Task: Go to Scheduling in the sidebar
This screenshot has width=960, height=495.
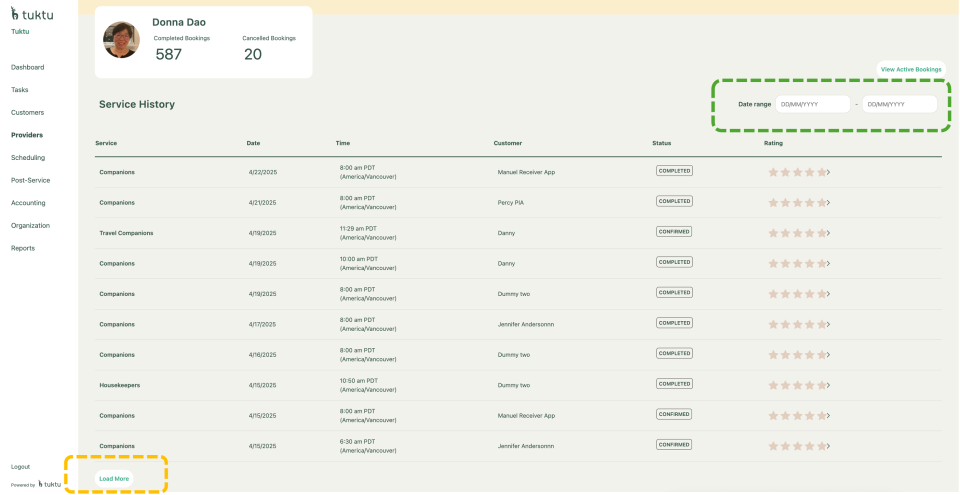Action: (x=28, y=157)
